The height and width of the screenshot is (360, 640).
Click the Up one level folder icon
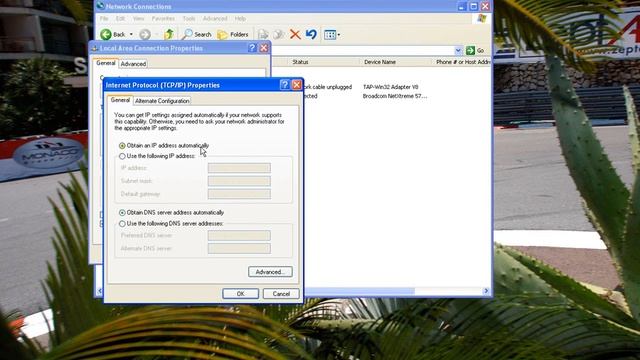click(169, 35)
